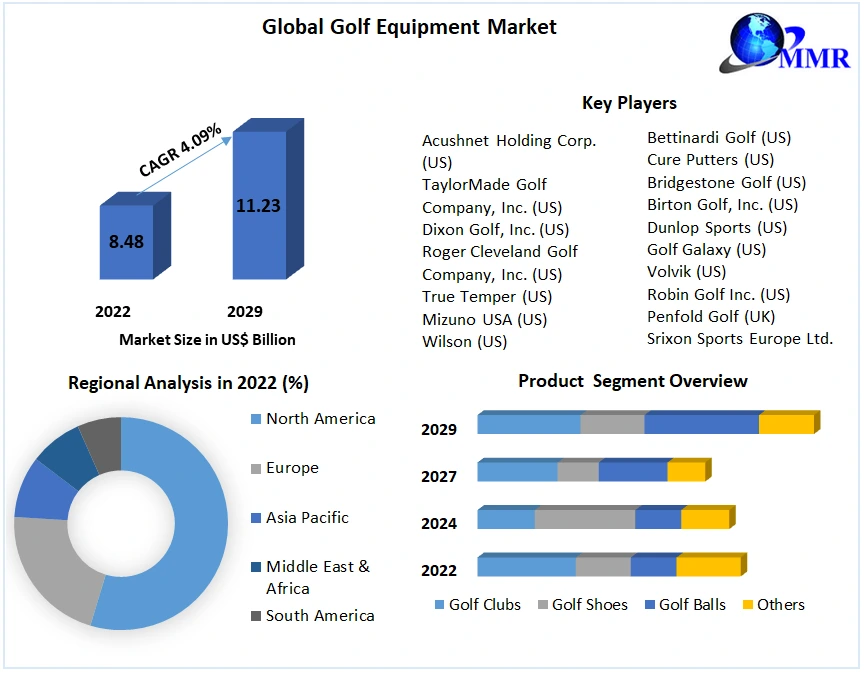Select Bettinardi Golf (US) in Key Players

coord(718,137)
